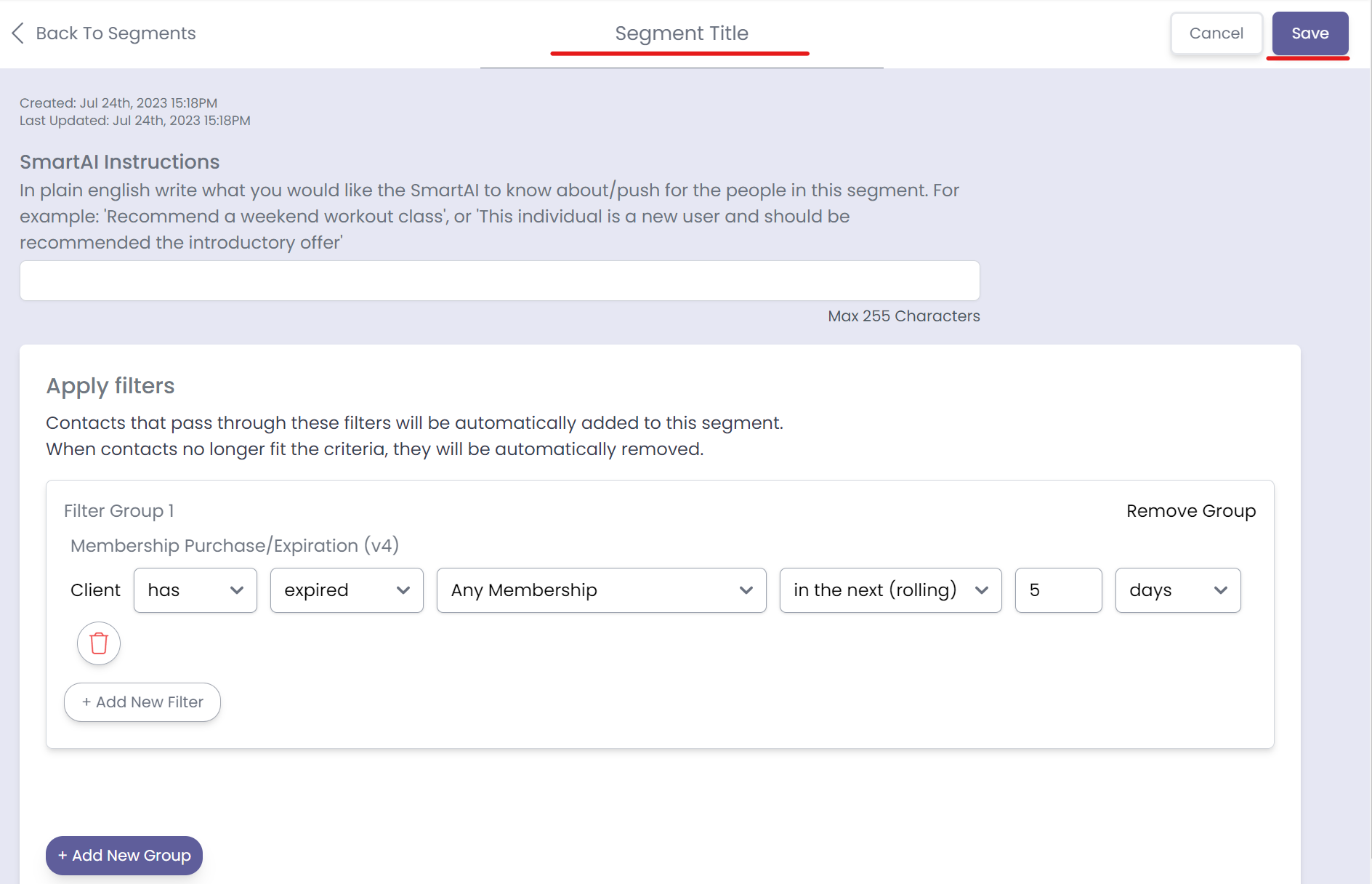Delete the filter using the trash icon
Viewport: 1372px width, 884px height.
(x=98, y=643)
